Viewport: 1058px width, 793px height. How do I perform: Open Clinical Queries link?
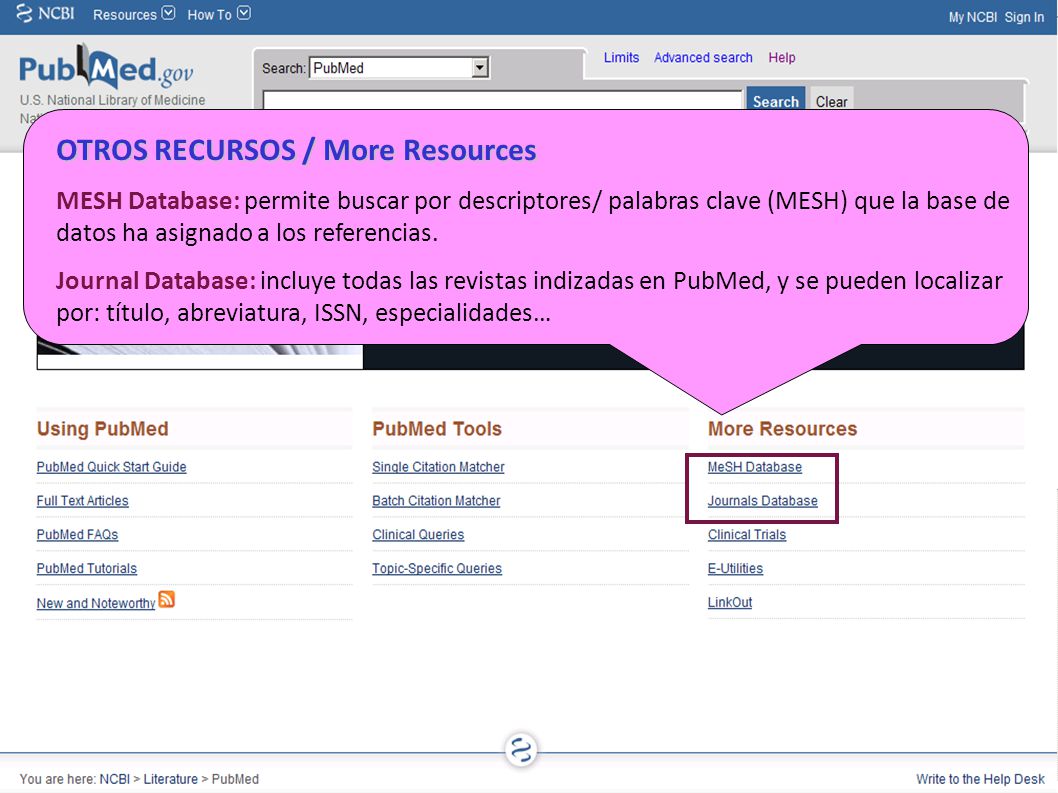tap(418, 534)
